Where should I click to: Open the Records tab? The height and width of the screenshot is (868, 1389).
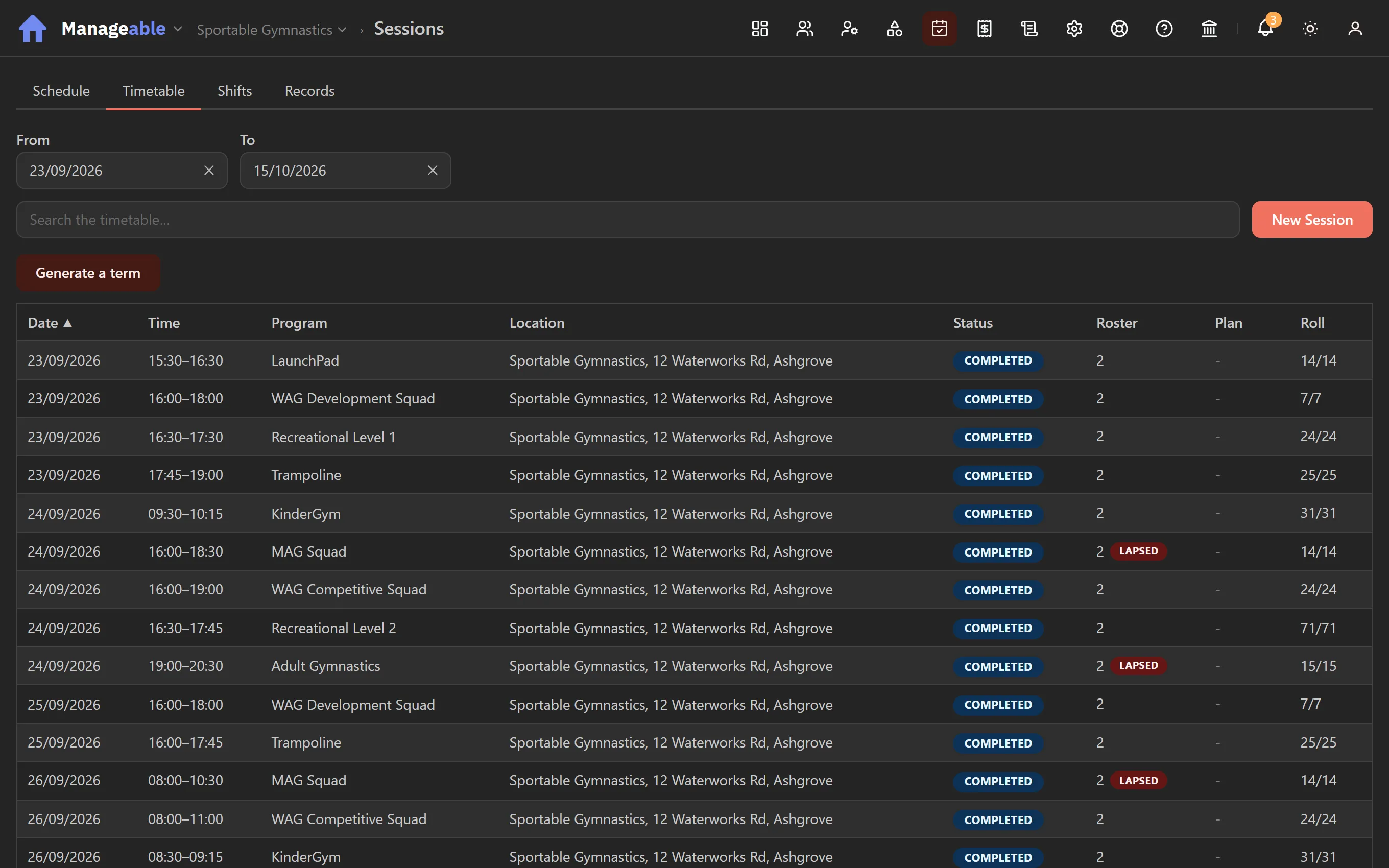point(309,91)
